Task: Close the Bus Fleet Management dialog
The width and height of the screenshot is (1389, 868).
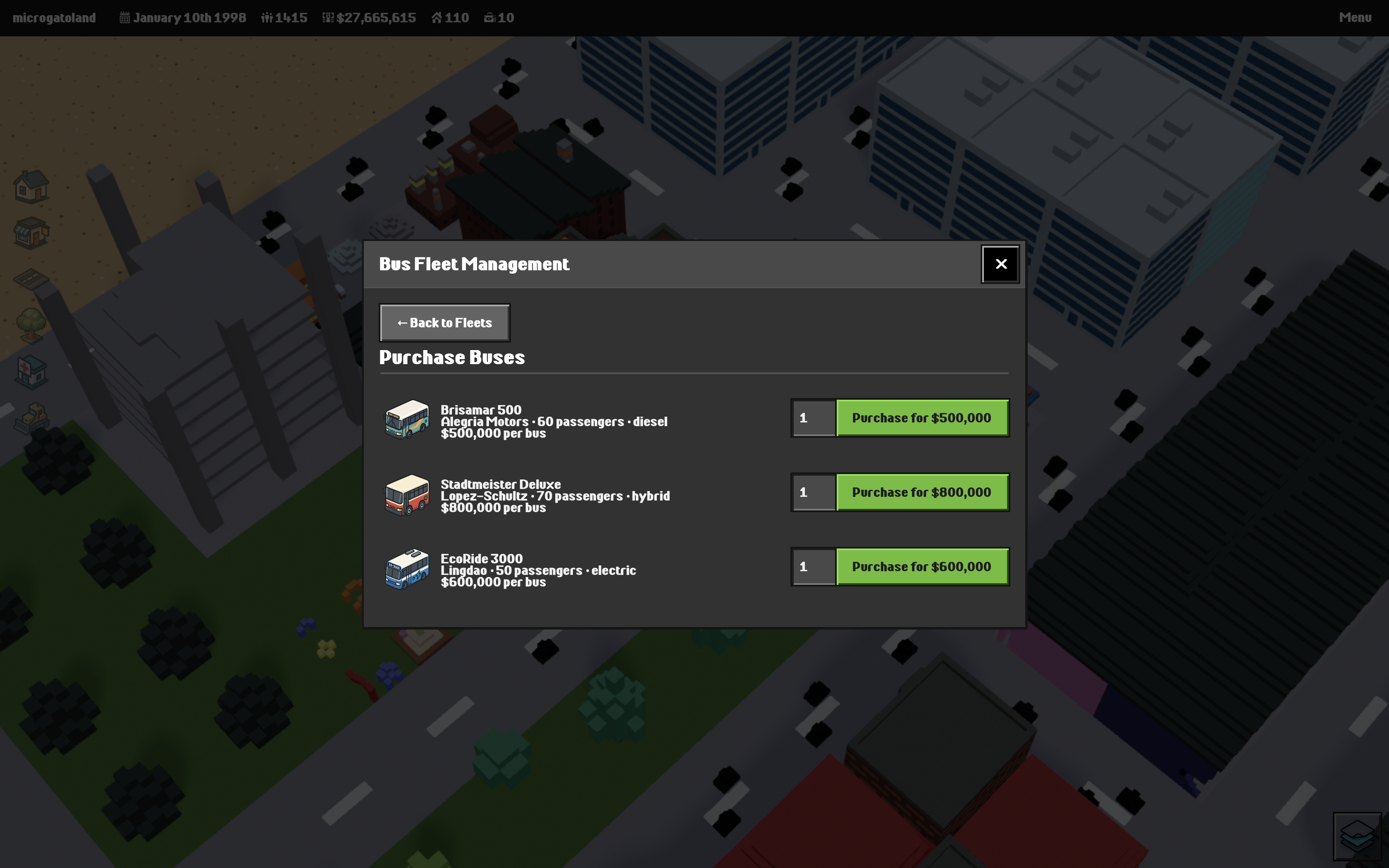Action: click(x=1000, y=264)
